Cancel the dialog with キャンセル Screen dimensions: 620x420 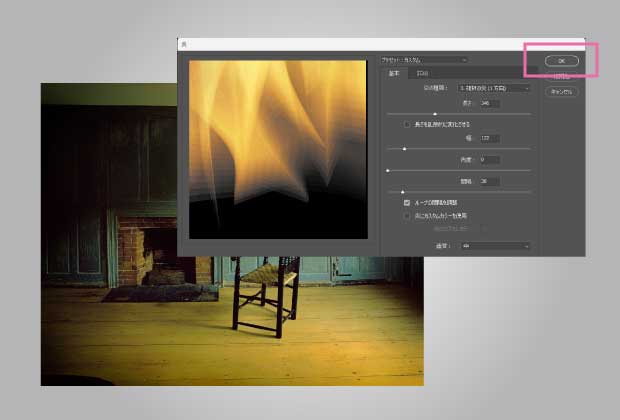pyautogui.click(x=562, y=91)
